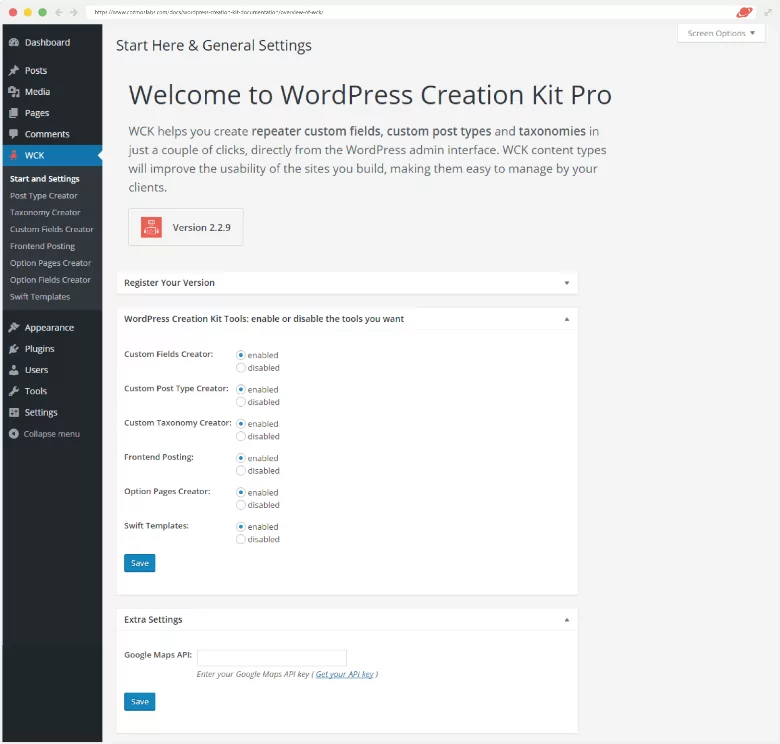The width and height of the screenshot is (780, 744).
Task: Click the Frontend Posting: setting label
Action: (159, 457)
